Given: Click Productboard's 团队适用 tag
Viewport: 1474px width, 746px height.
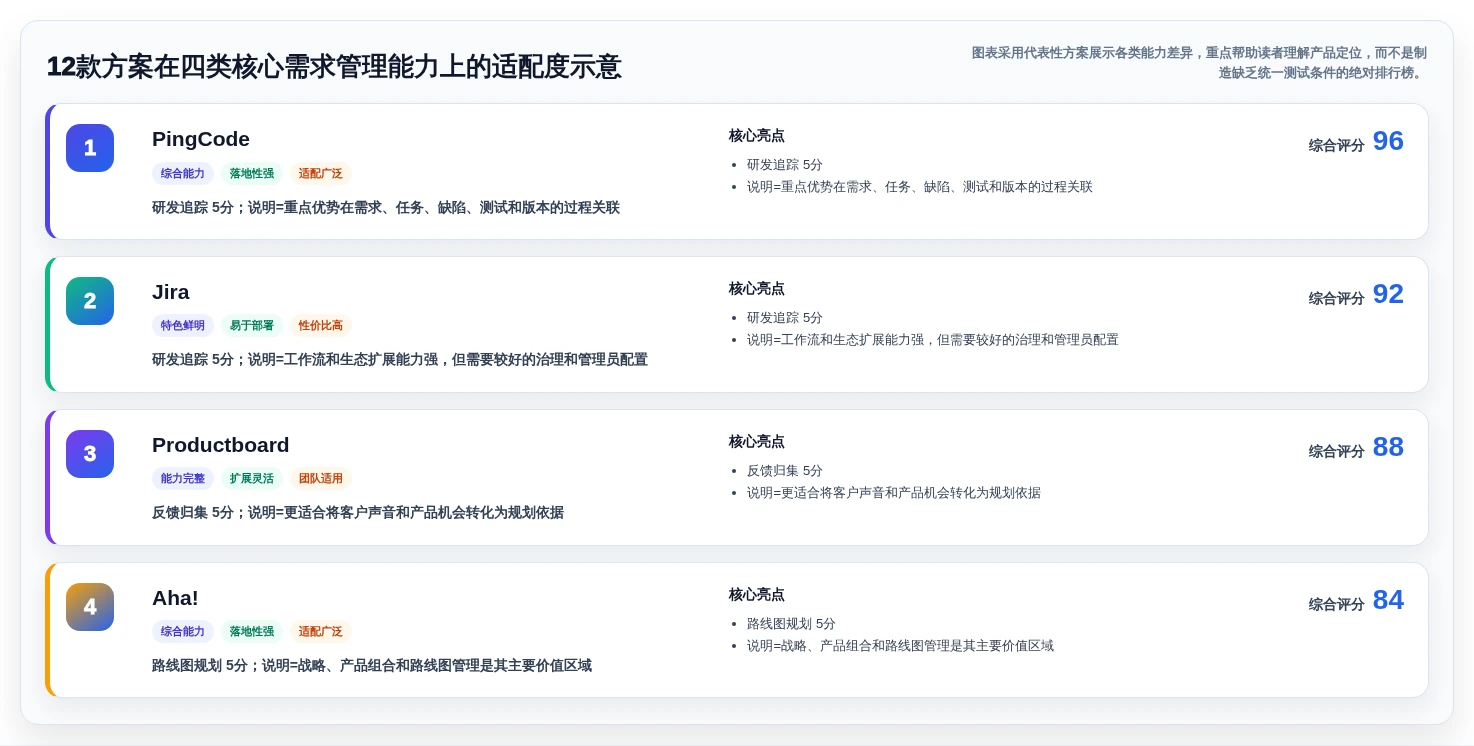Looking at the screenshot, I should [321, 479].
